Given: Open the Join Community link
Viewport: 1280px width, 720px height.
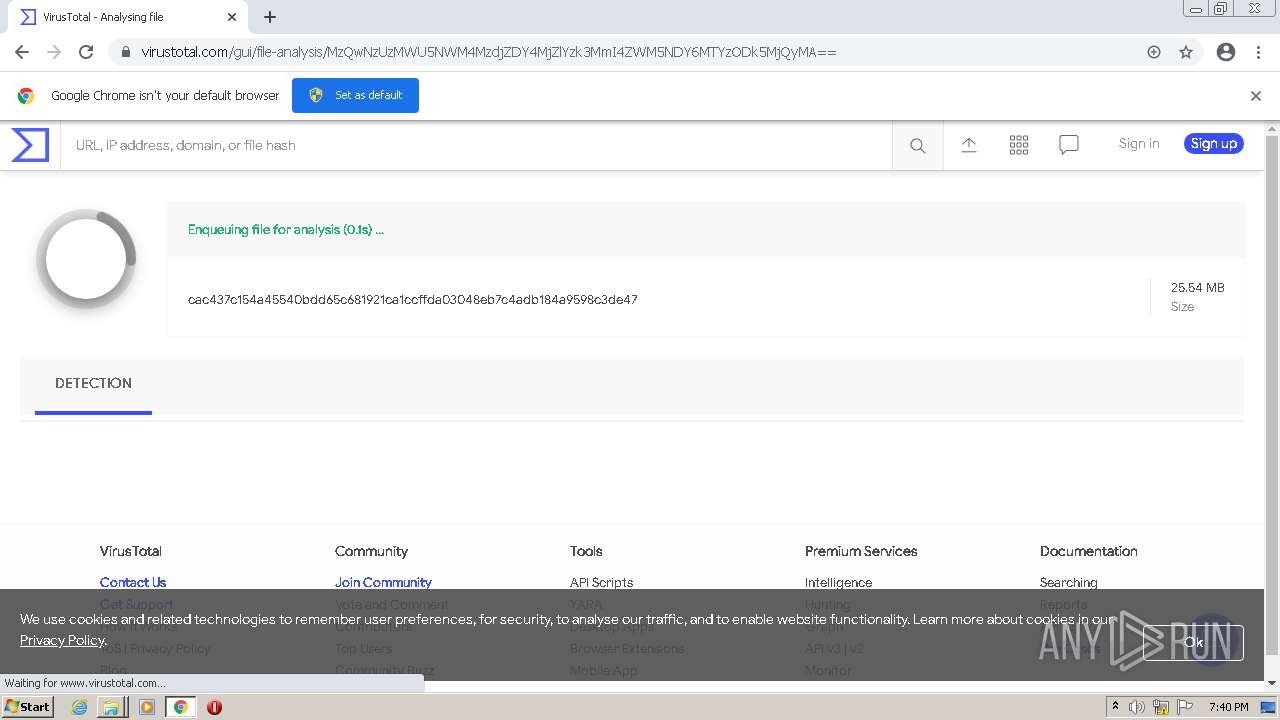Looking at the screenshot, I should [383, 583].
